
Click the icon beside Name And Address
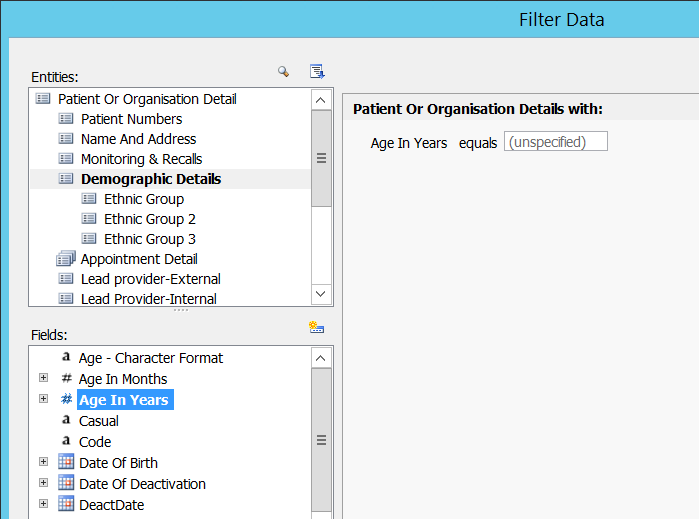coord(66,139)
